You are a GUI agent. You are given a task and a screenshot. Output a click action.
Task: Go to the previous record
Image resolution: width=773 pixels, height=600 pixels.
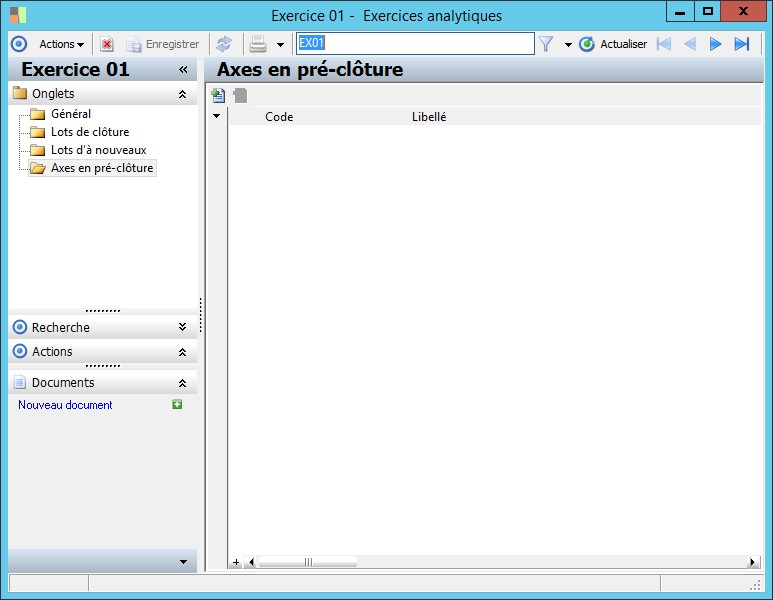[690, 44]
